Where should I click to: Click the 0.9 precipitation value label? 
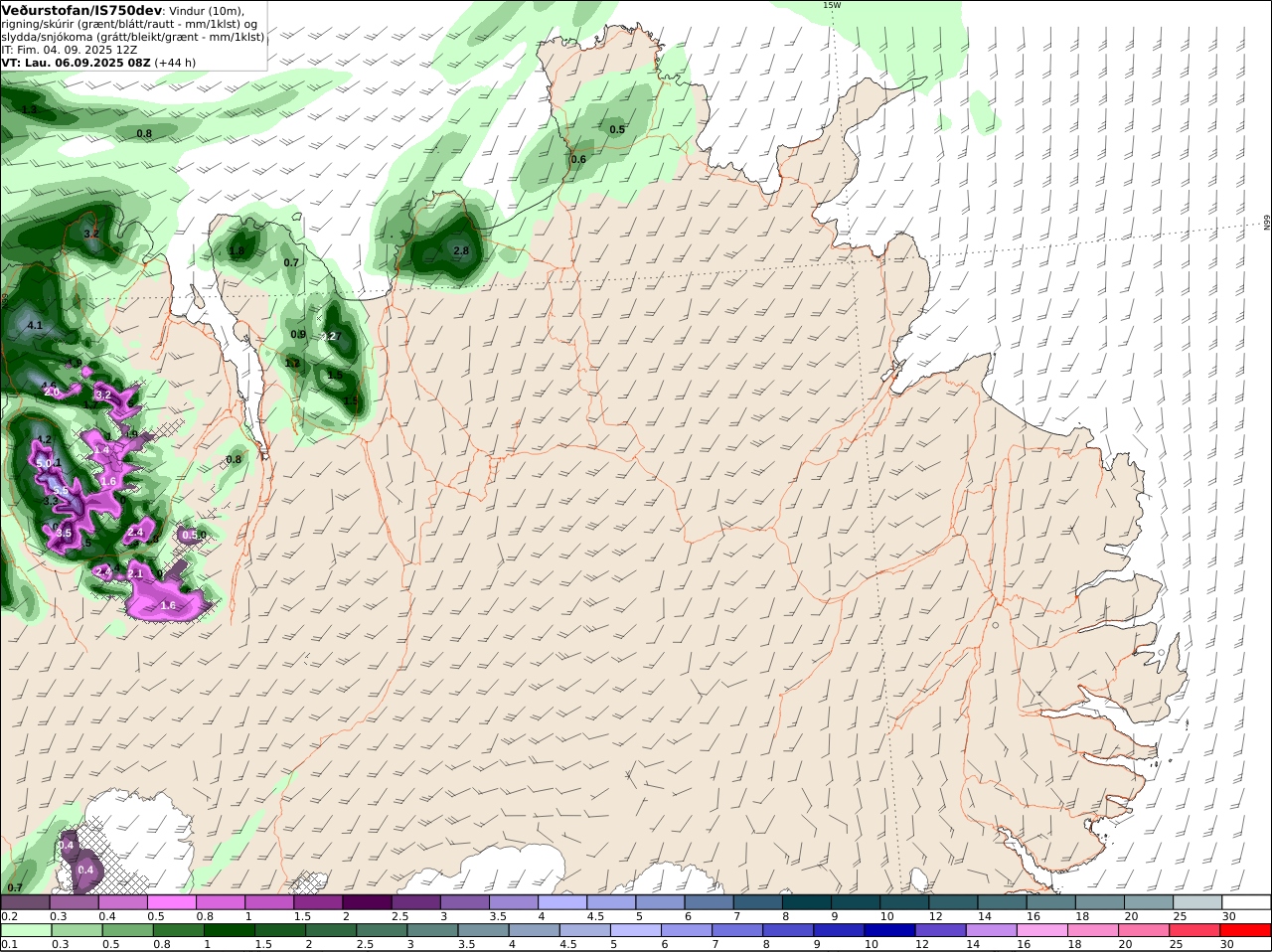coord(298,335)
